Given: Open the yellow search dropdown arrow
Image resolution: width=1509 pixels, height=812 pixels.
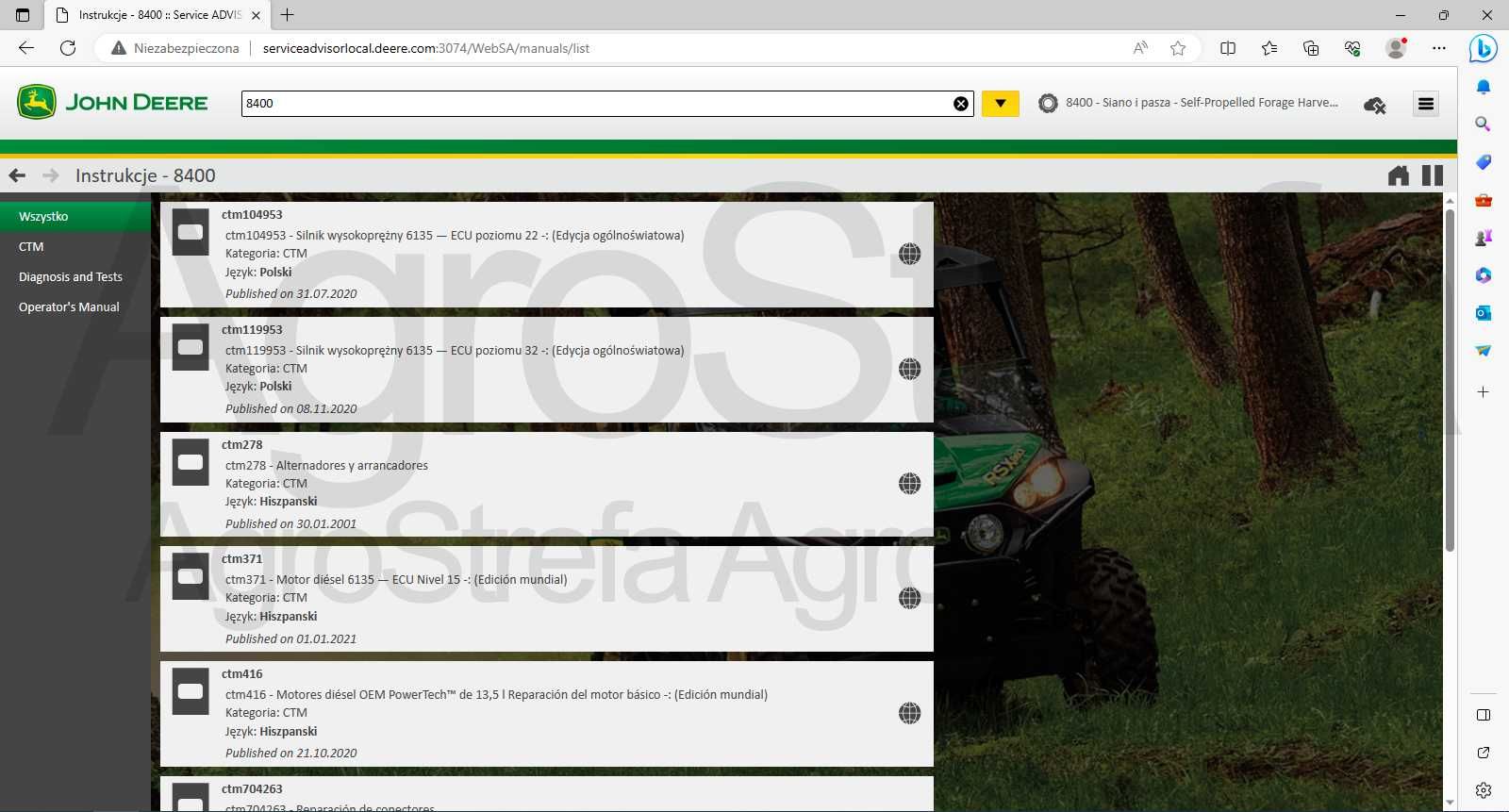Looking at the screenshot, I should [x=1001, y=104].
